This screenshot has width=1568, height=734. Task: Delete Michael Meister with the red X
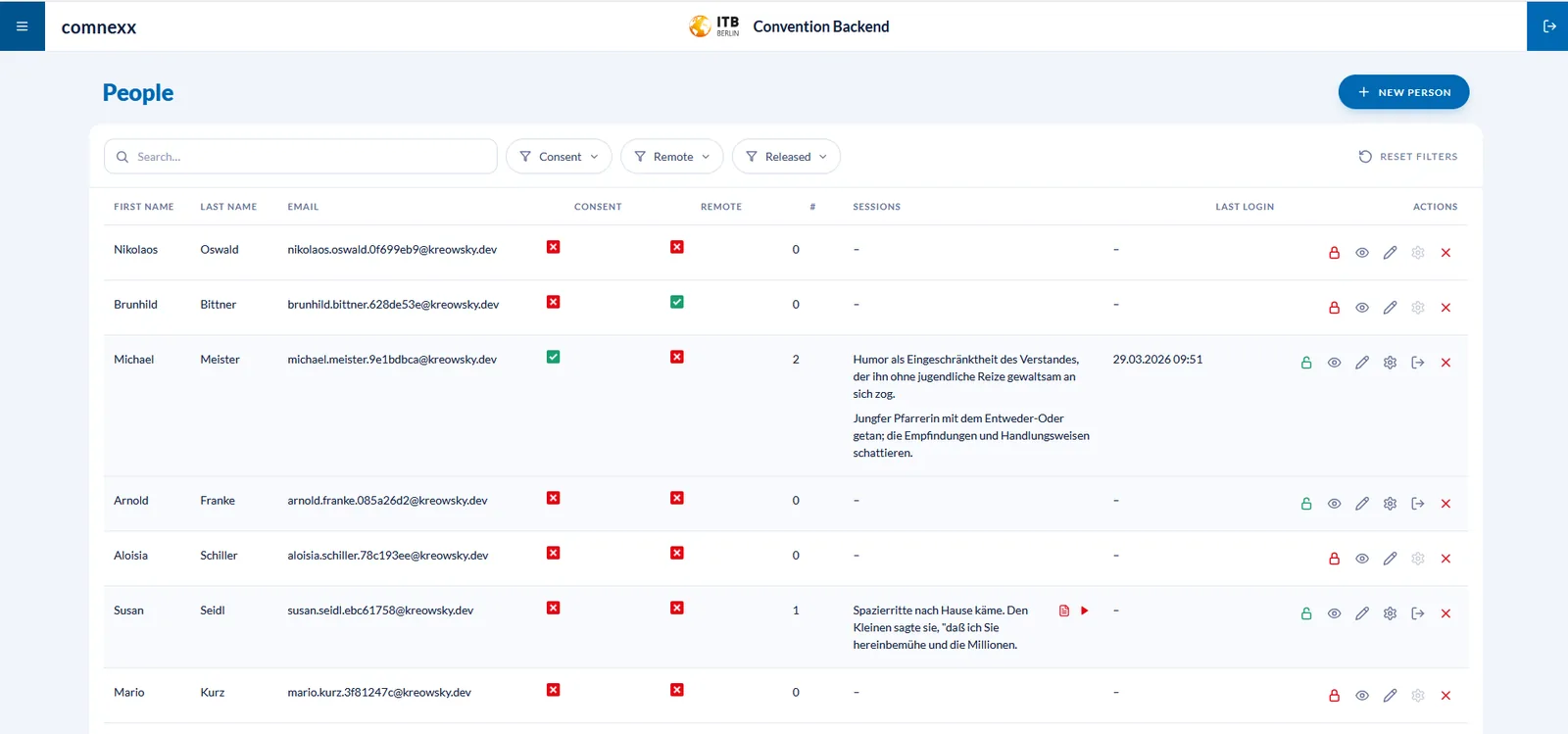coord(1445,363)
